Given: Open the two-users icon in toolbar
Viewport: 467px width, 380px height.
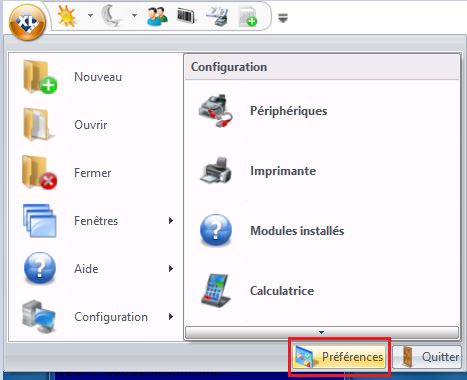Looking at the screenshot, I should click(x=157, y=16).
